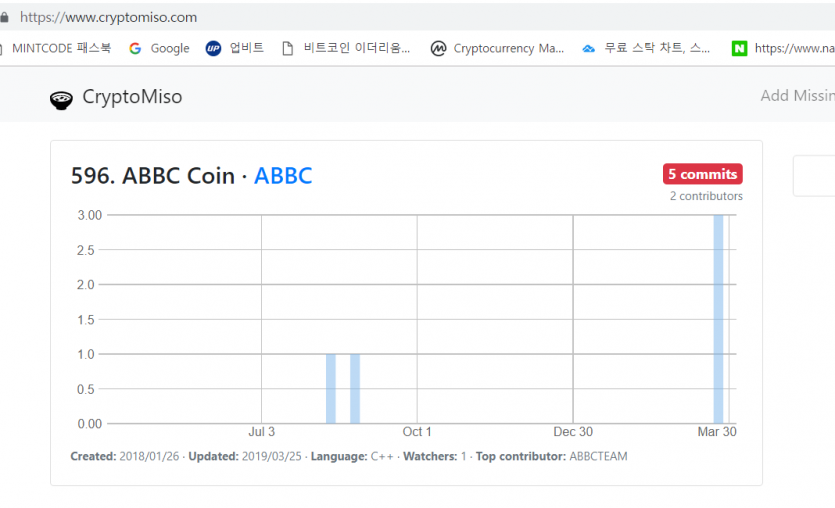Select the Top contributor ABBCTEAM text
Image resolution: width=835 pixels, height=508 pixels.
(x=552, y=456)
